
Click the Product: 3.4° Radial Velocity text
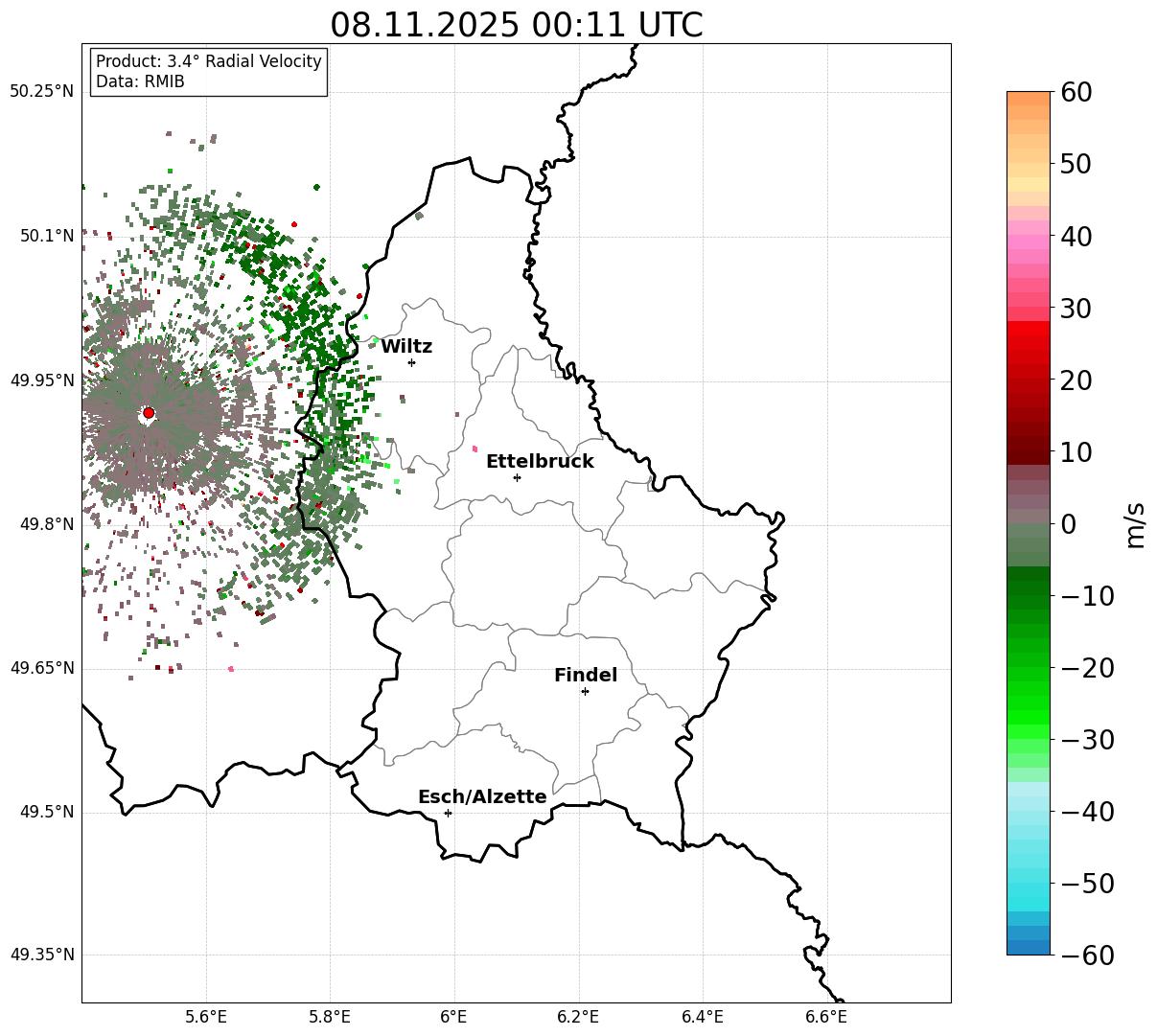209,61
